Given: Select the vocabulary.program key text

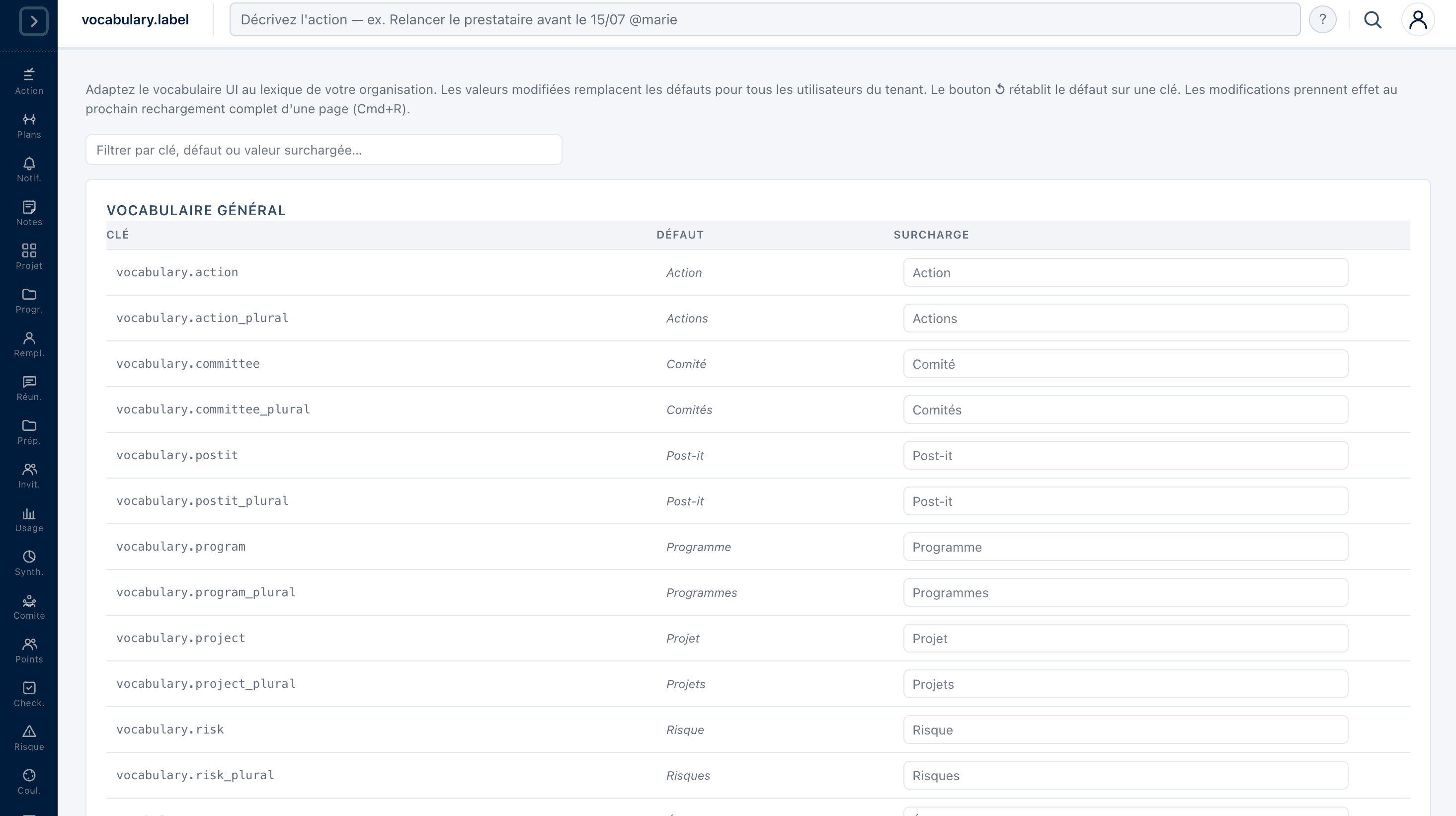Looking at the screenshot, I should pyautogui.click(x=181, y=547).
